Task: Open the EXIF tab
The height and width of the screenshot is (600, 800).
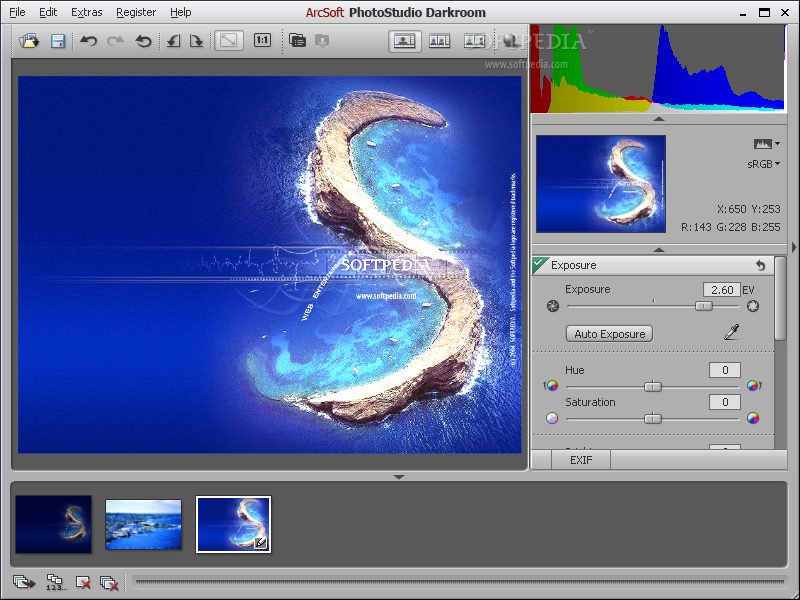Action: [x=581, y=460]
